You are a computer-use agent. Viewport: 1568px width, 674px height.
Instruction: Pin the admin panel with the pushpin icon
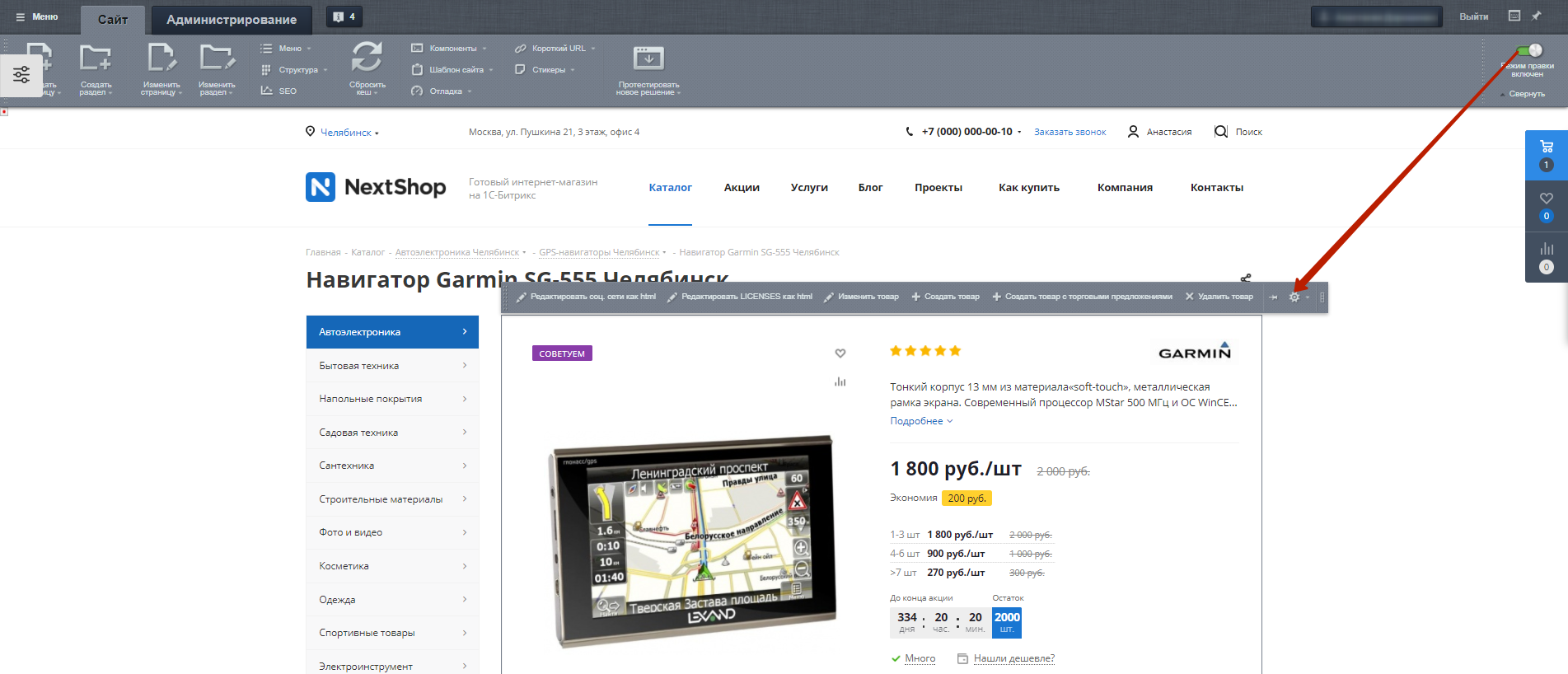(x=1536, y=16)
